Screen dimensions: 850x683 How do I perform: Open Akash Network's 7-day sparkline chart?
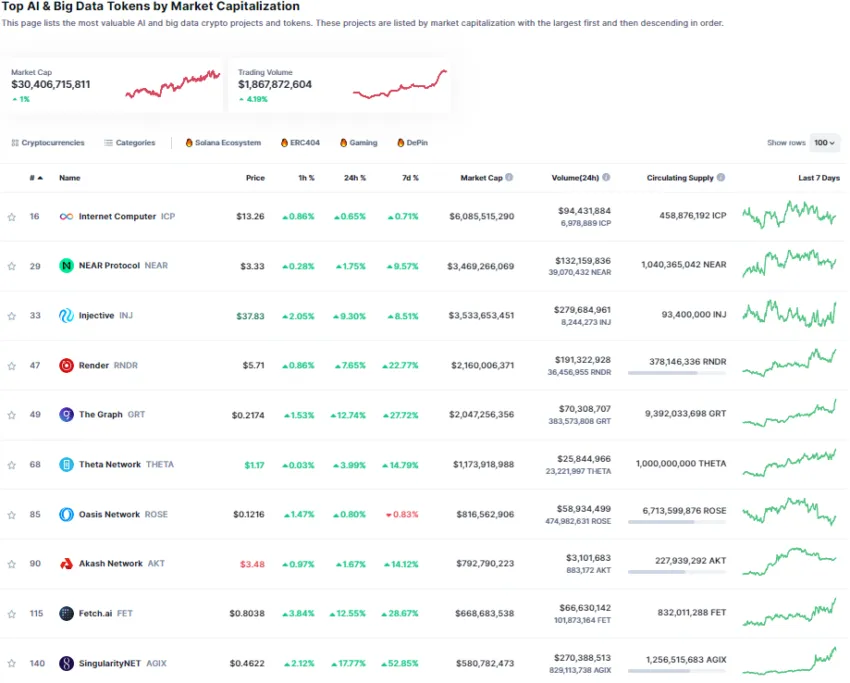point(789,562)
